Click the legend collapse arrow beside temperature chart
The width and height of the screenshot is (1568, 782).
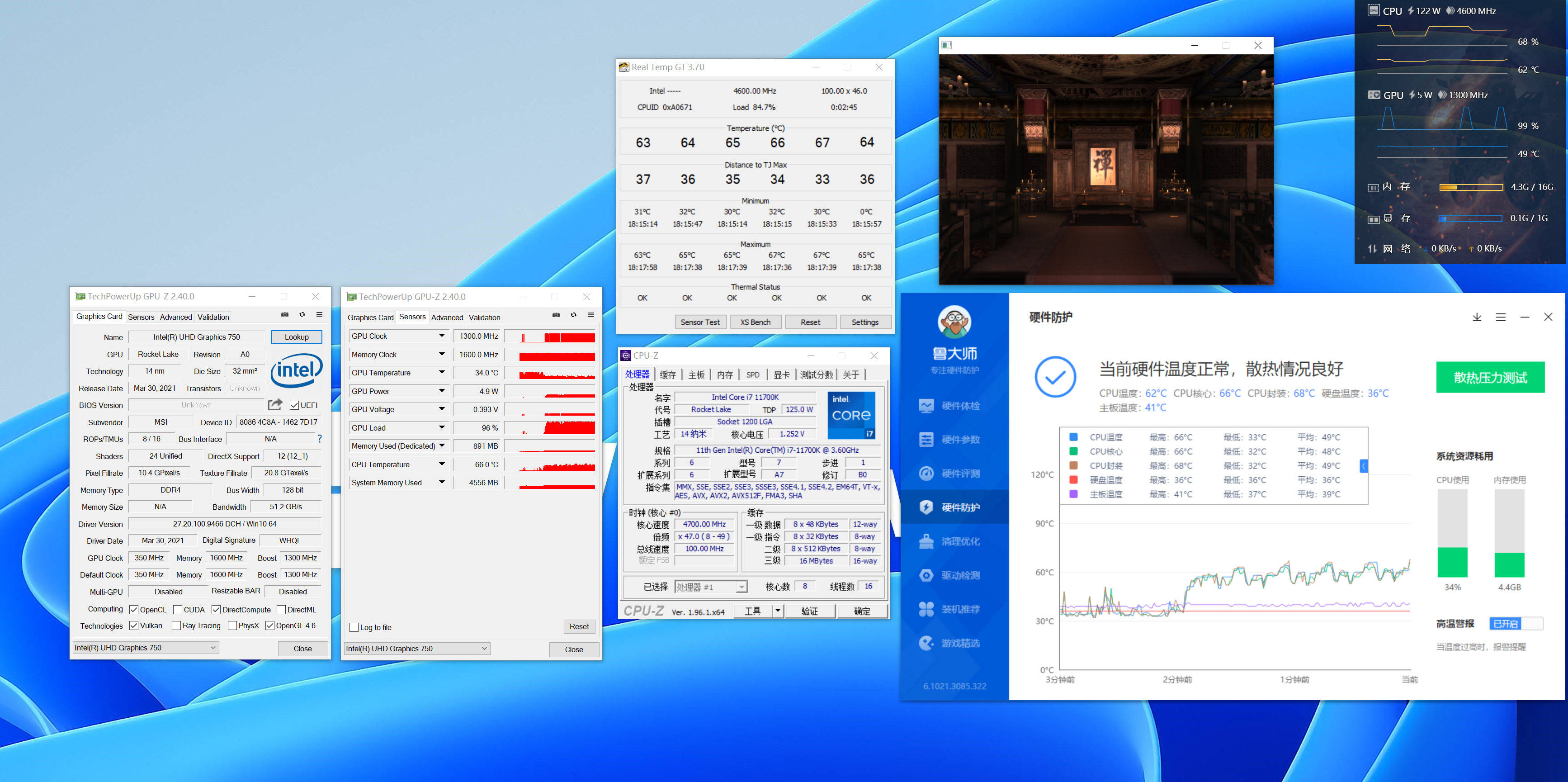pos(1364,466)
